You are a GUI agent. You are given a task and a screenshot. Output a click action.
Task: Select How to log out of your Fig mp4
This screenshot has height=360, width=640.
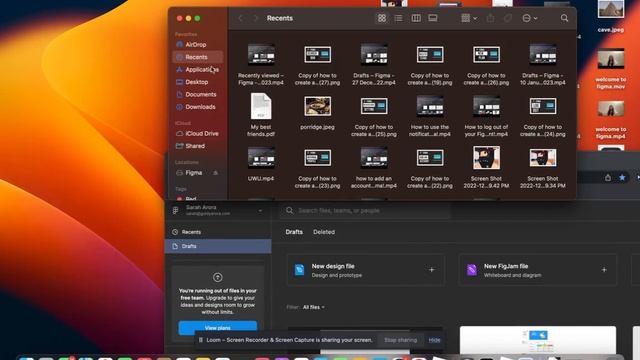pyautogui.click(x=486, y=116)
